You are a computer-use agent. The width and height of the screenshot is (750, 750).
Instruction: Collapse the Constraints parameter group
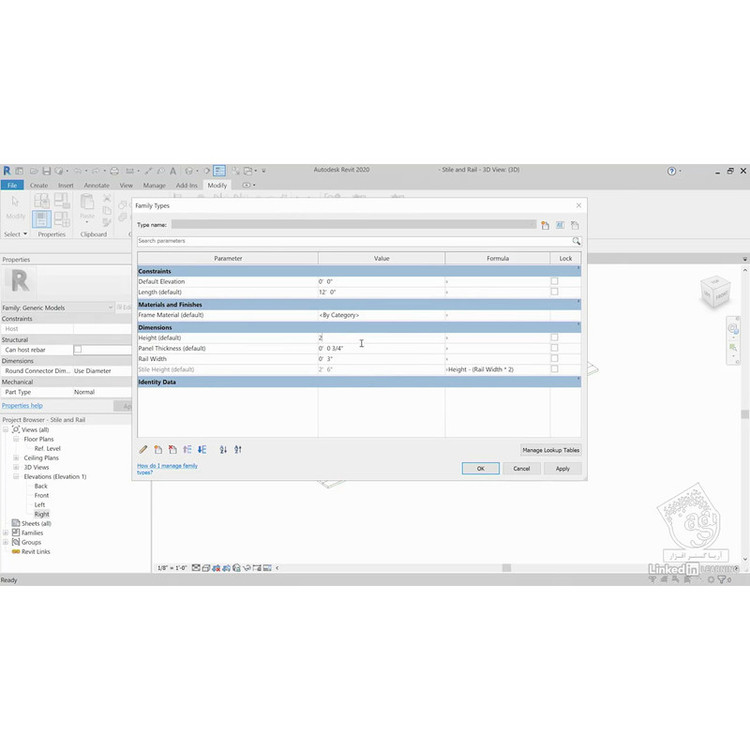tap(578, 271)
